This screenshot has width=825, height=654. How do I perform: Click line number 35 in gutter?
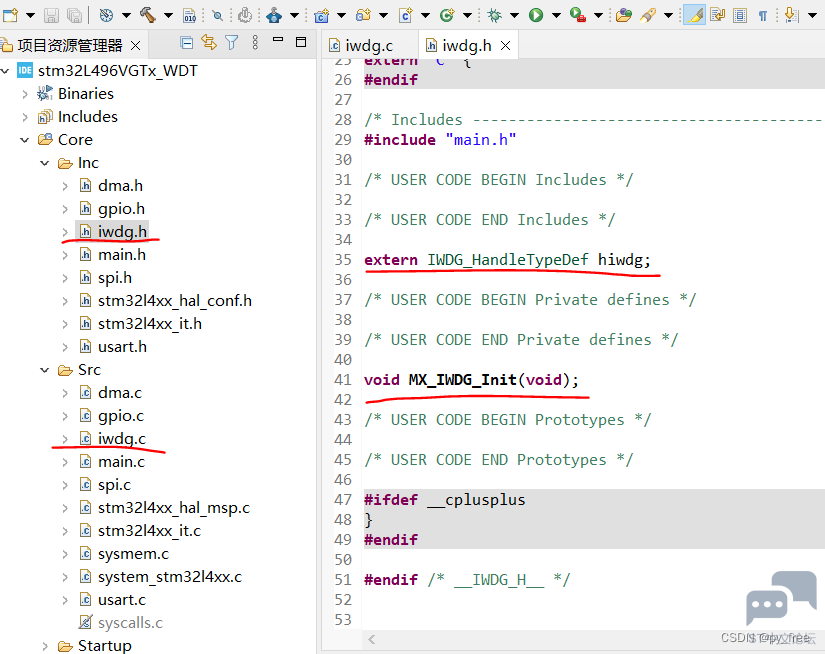[343, 260]
